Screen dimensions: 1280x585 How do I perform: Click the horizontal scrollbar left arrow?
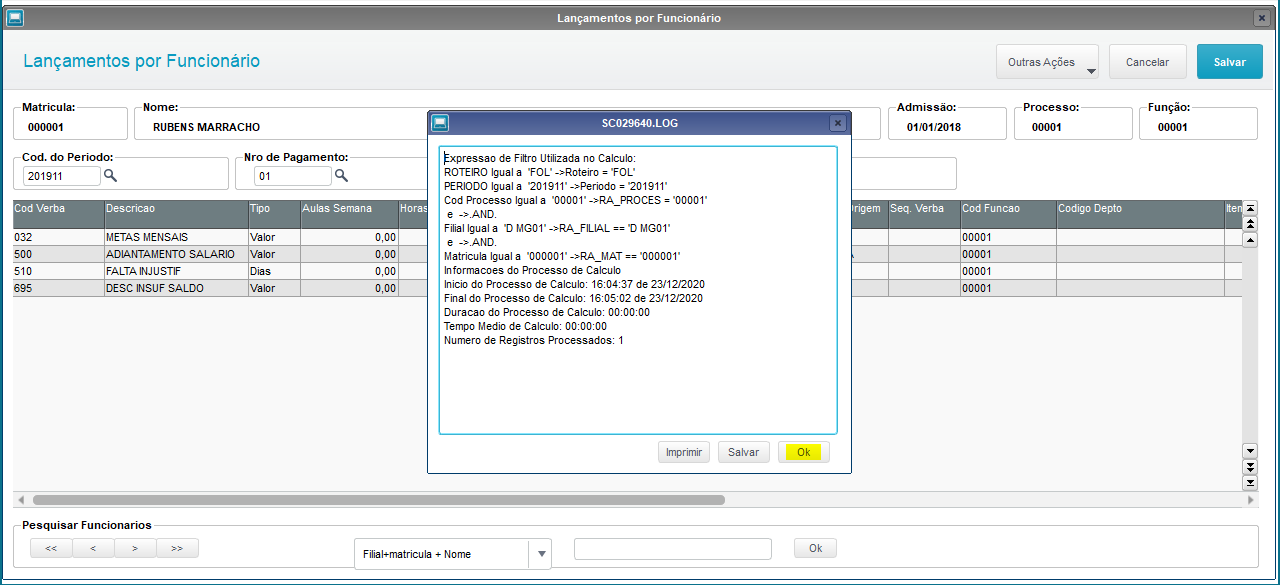point(19,499)
